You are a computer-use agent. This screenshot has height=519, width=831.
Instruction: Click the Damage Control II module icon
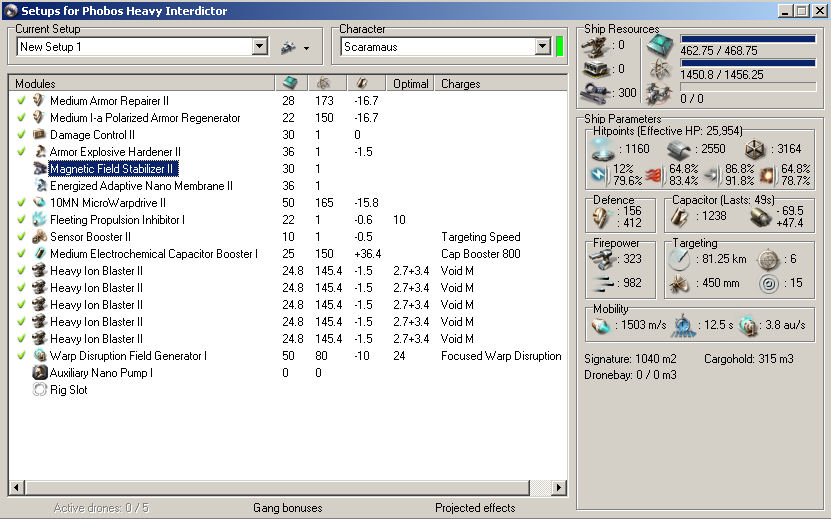(40, 135)
